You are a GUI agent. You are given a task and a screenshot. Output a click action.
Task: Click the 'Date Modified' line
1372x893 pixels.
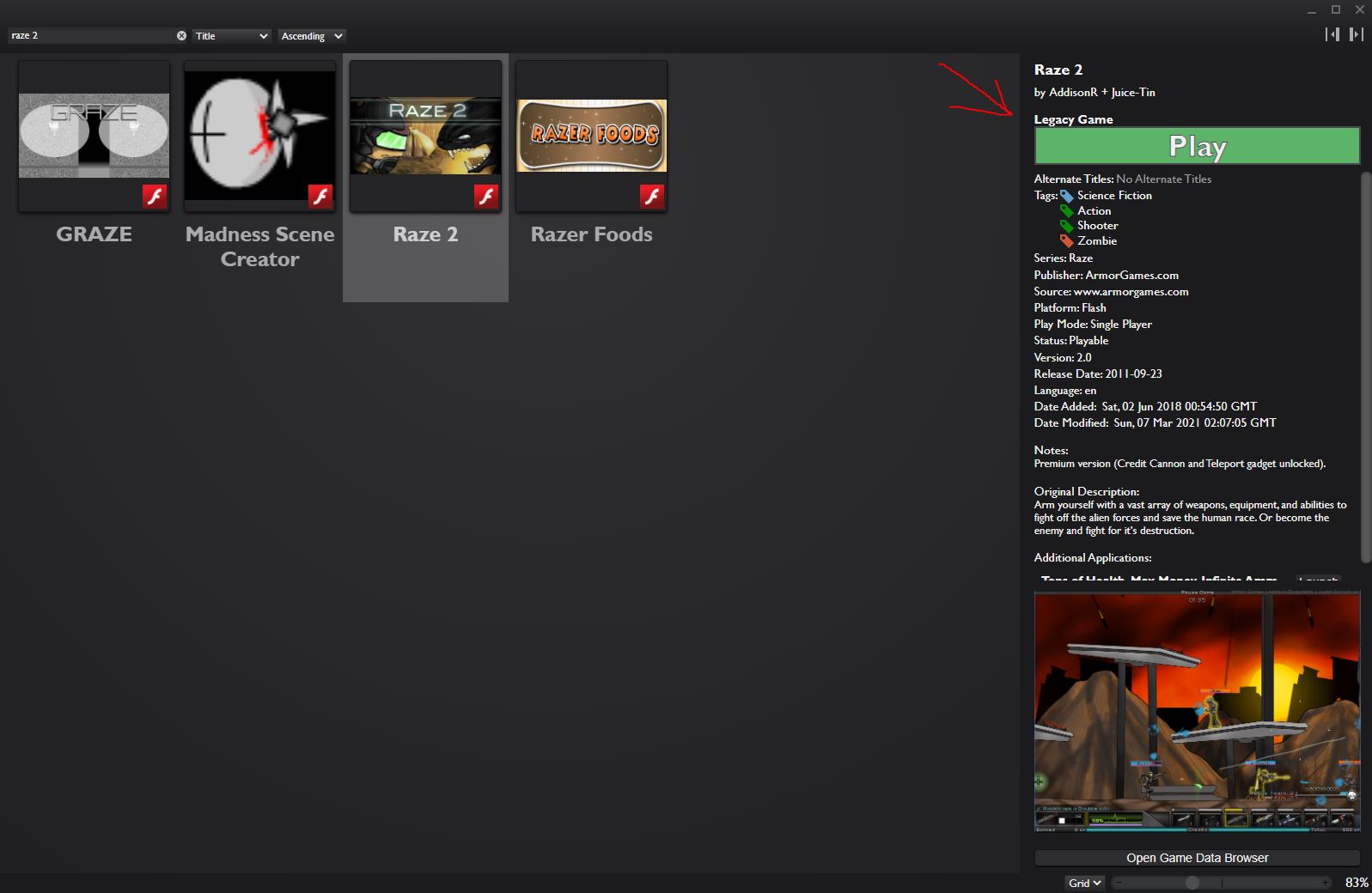pos(1155,423)
